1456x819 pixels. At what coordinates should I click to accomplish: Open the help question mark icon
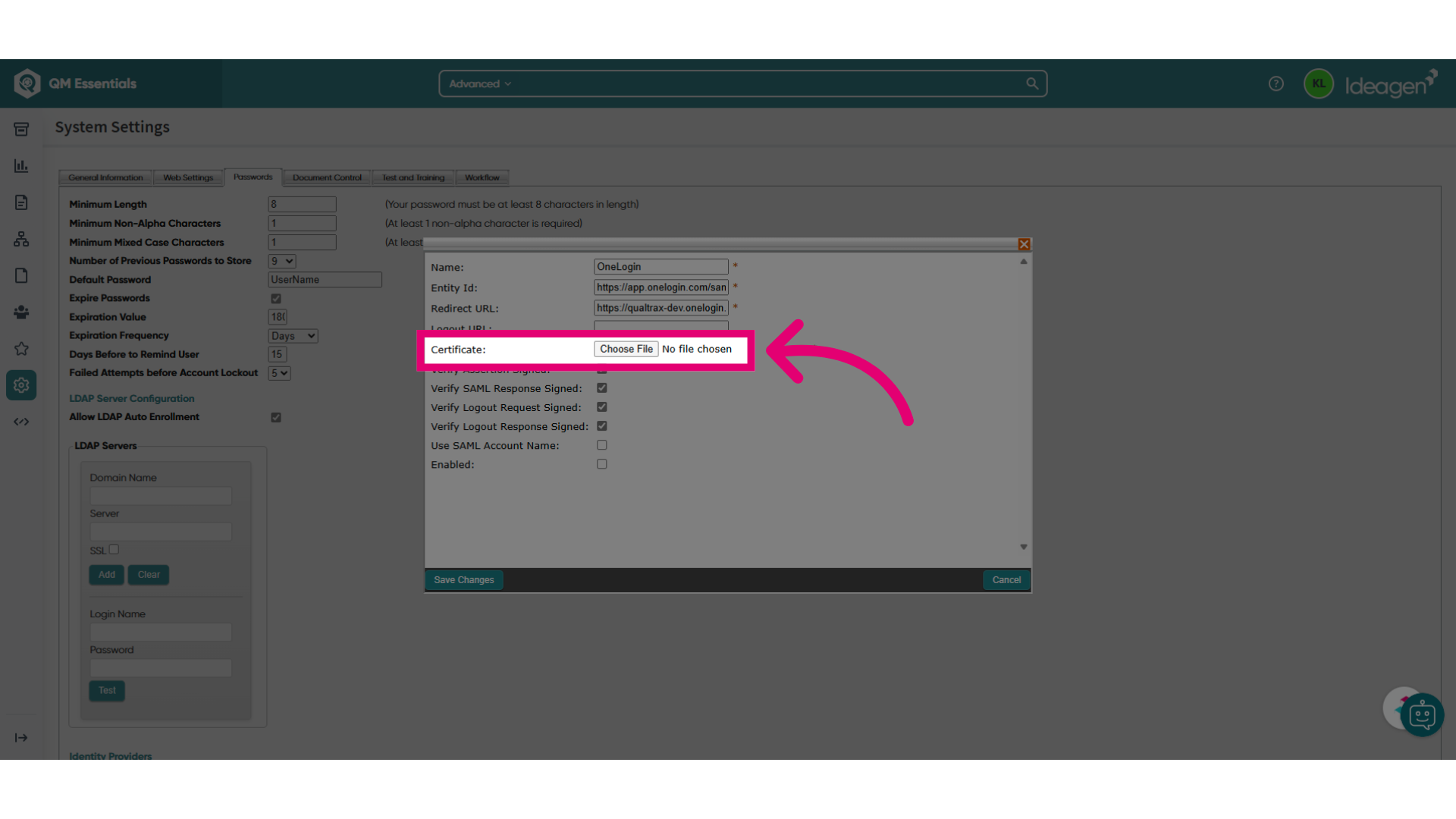pos(1276,83)
